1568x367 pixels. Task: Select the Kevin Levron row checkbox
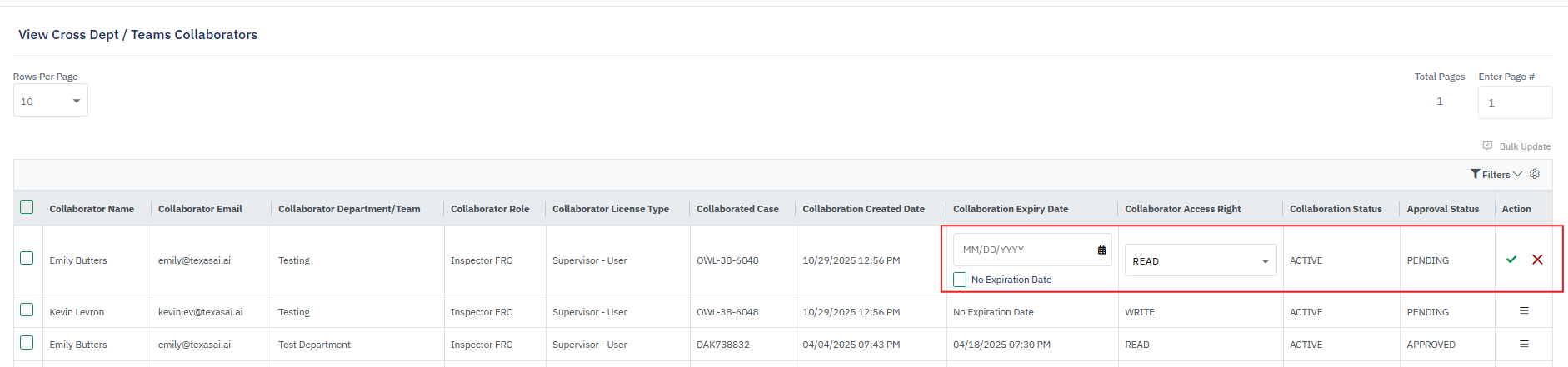[x=27, y=310]
